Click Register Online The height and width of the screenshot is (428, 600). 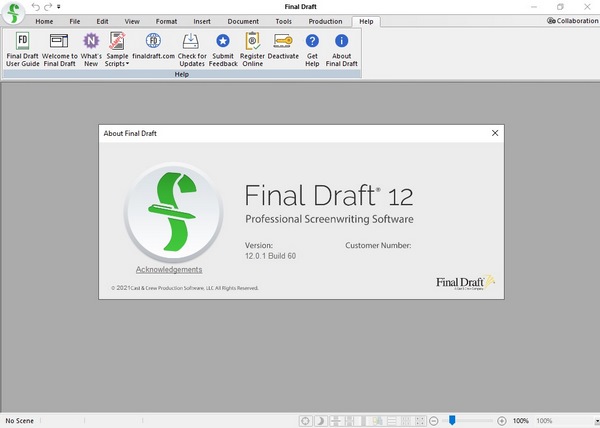click(x=253, y=50)
